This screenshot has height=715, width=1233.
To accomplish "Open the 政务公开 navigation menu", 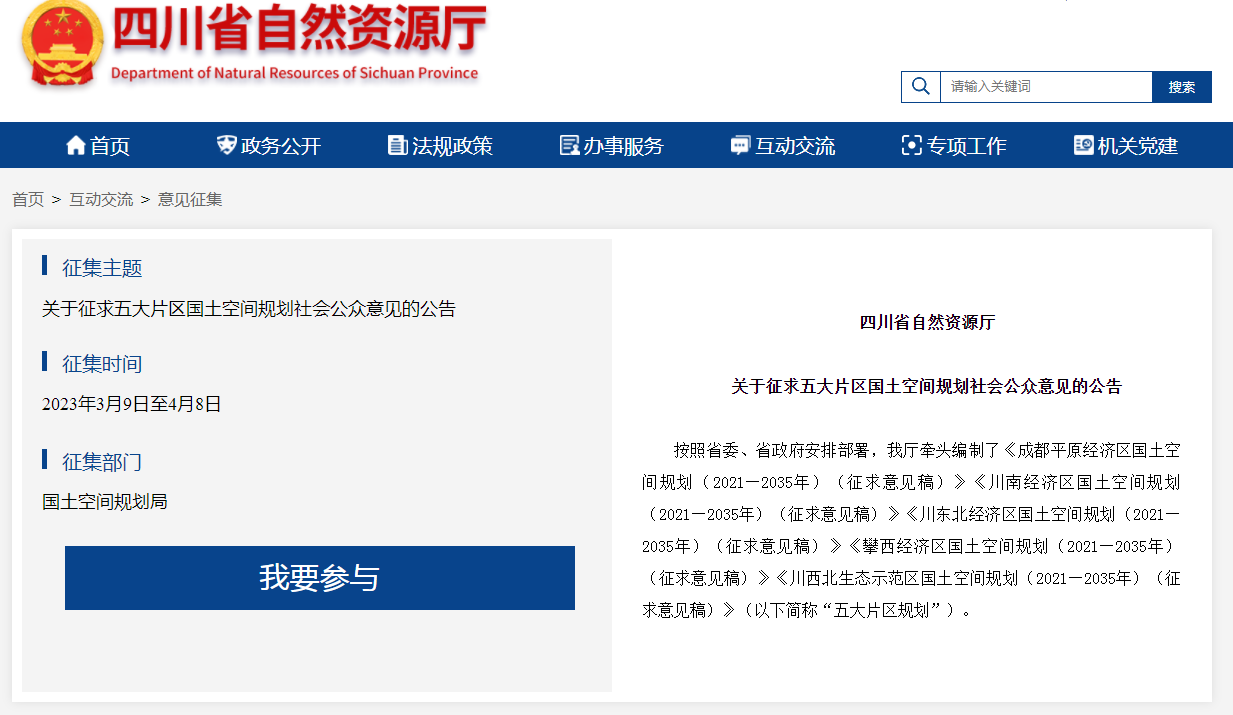I will [x=281, y=144].
